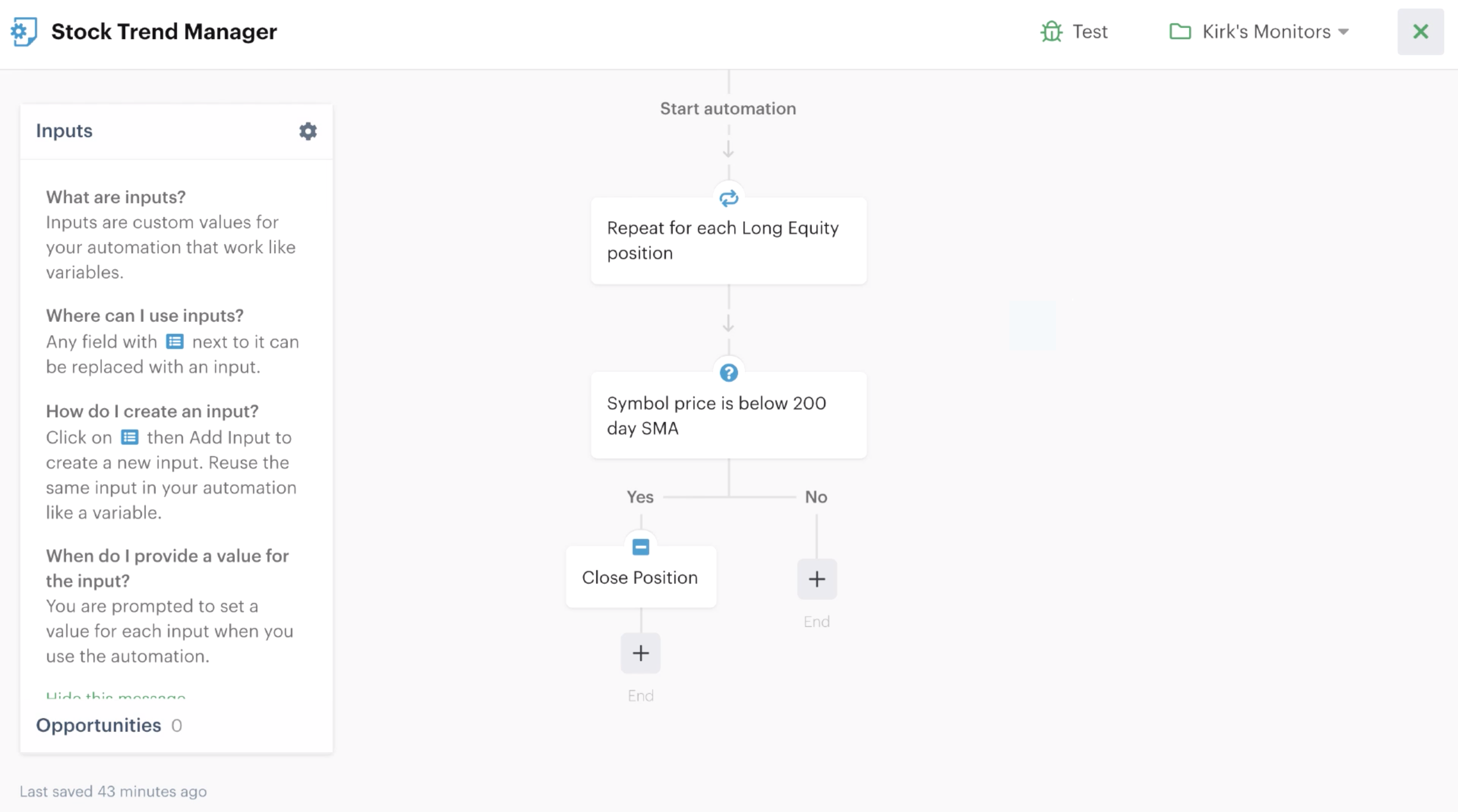Click the green folder icon beside Kirk's Monitors
Screen dimensions: 1458x812
point(1180,32)
